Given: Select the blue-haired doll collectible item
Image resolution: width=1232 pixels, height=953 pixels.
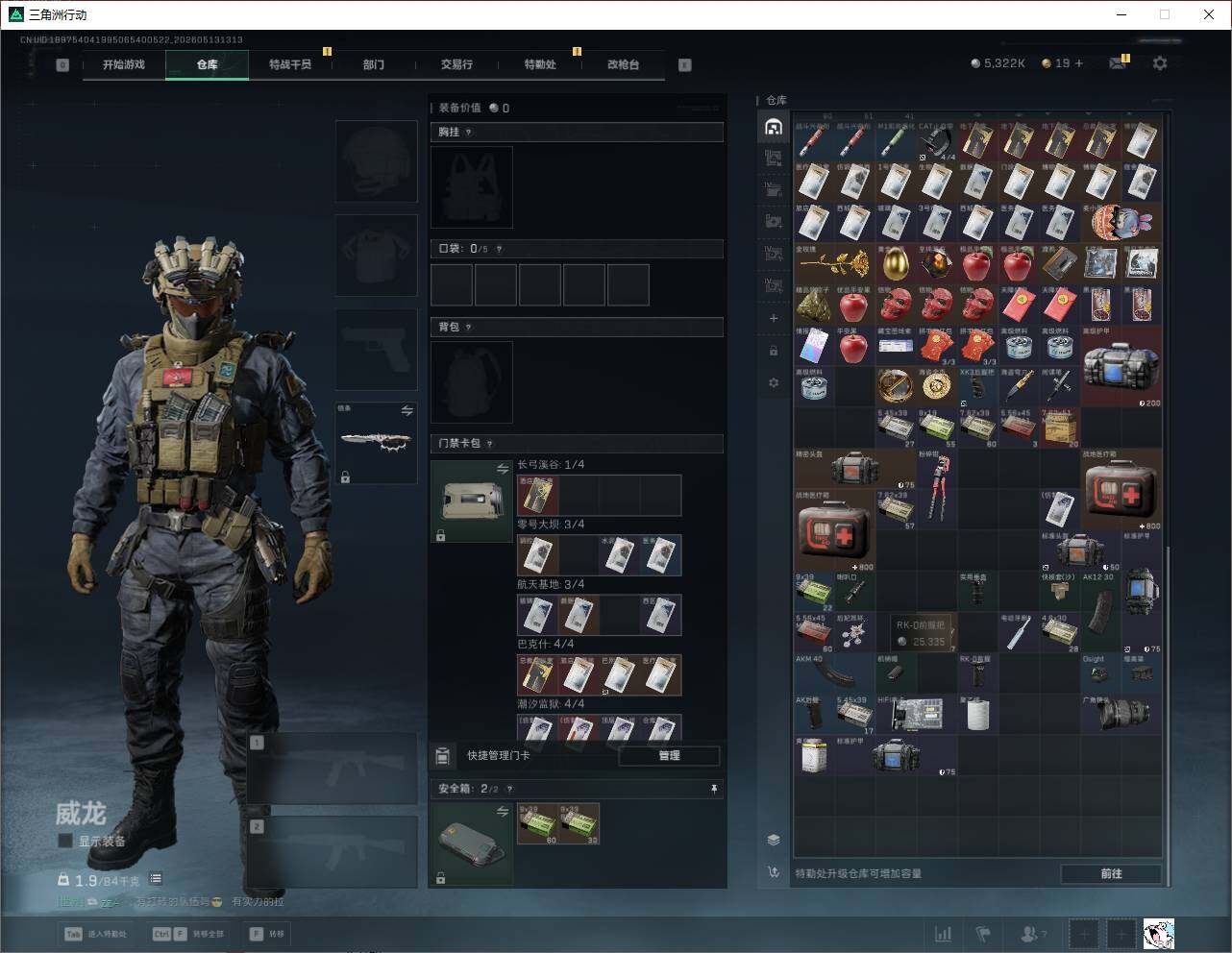Looking at the screenshot, I should click(x=1121, y=223).
